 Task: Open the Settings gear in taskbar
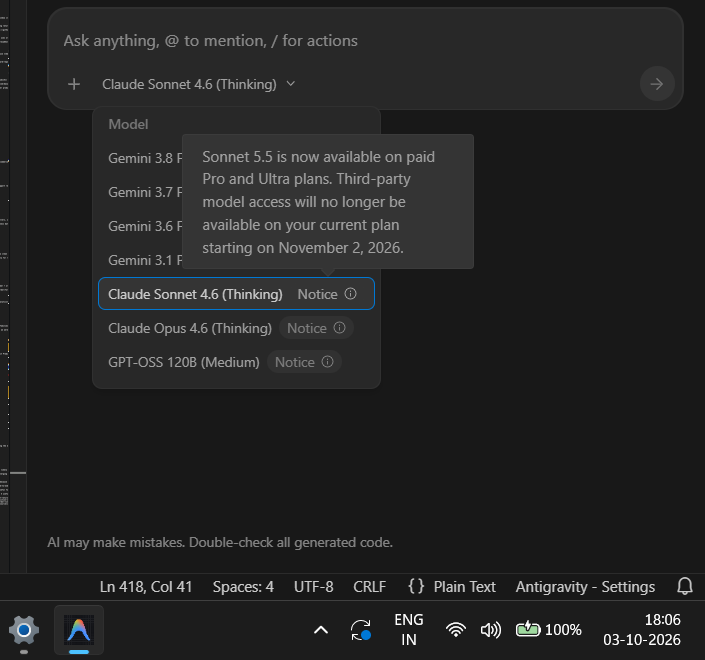24,630
